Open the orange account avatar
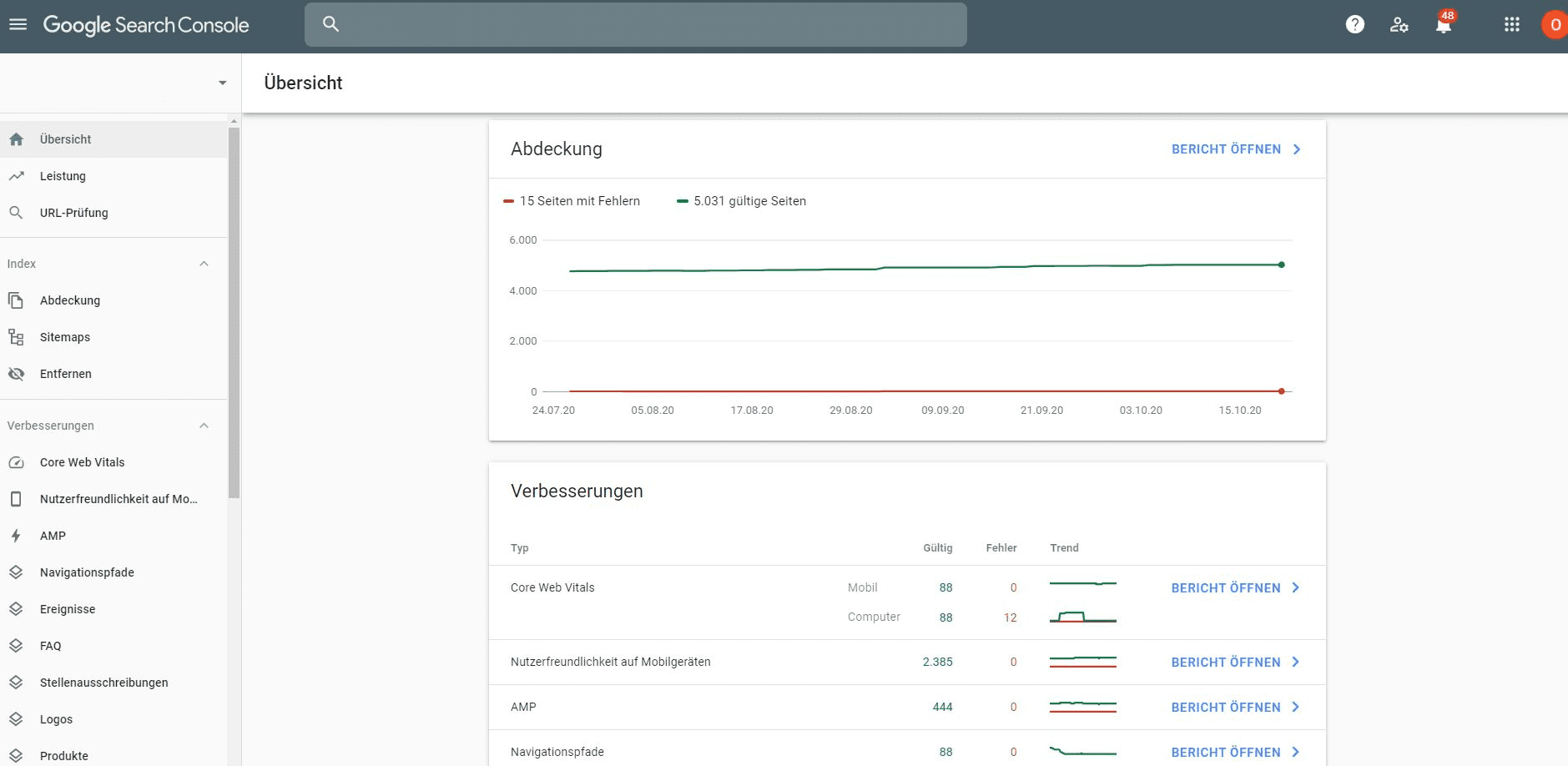 [1555, 24]
